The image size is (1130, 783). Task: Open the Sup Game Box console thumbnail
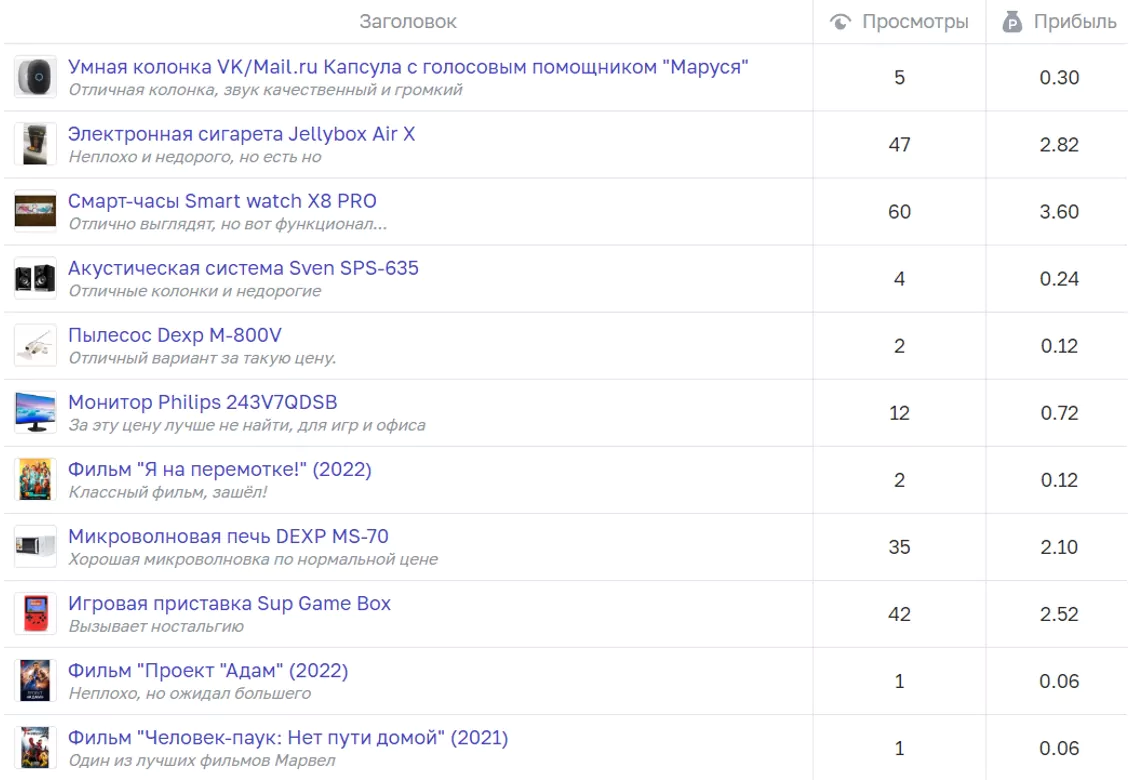35,614
